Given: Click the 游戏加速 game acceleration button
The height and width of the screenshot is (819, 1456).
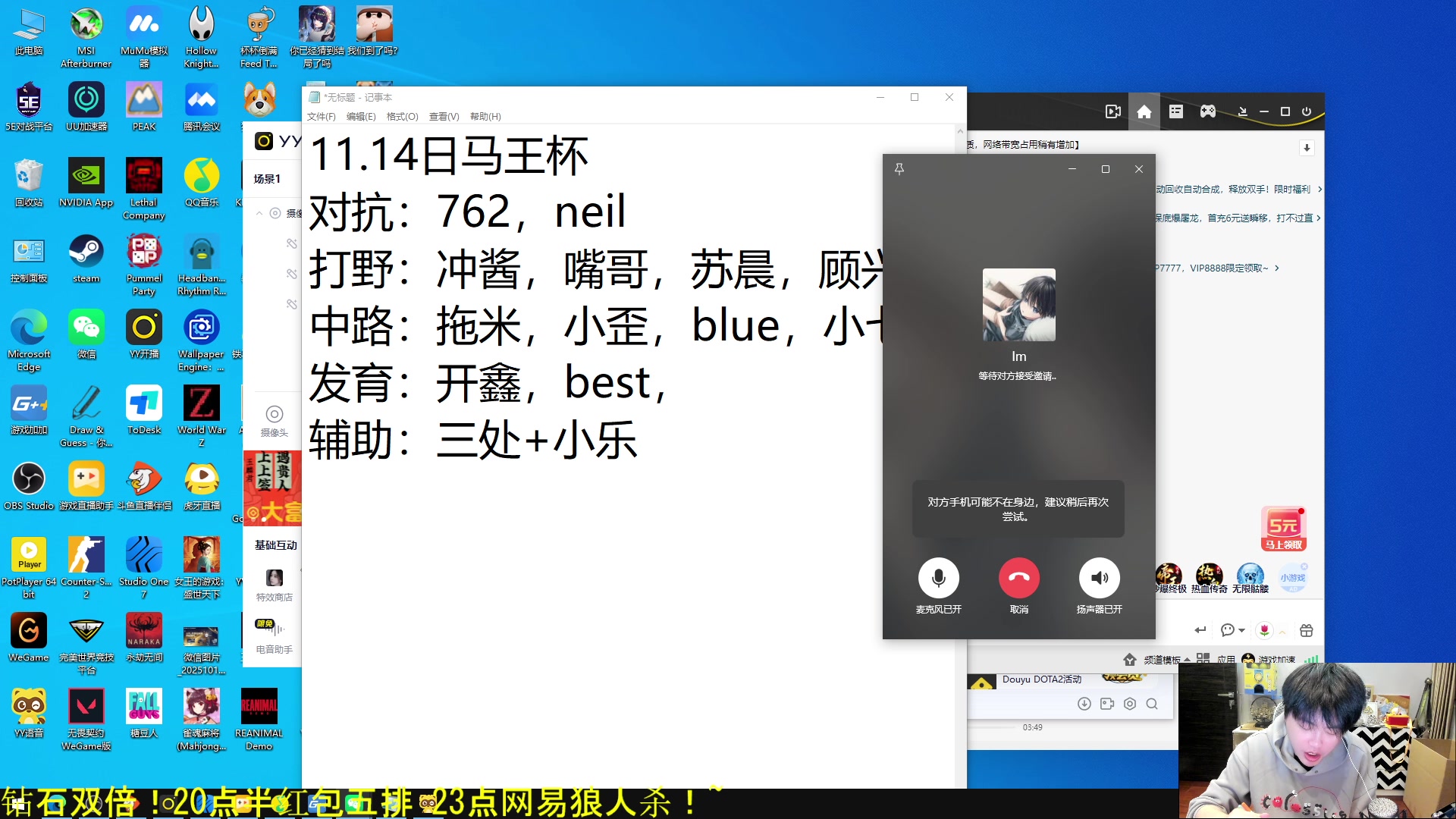Looking at the screenshot, I should 1277,659.
